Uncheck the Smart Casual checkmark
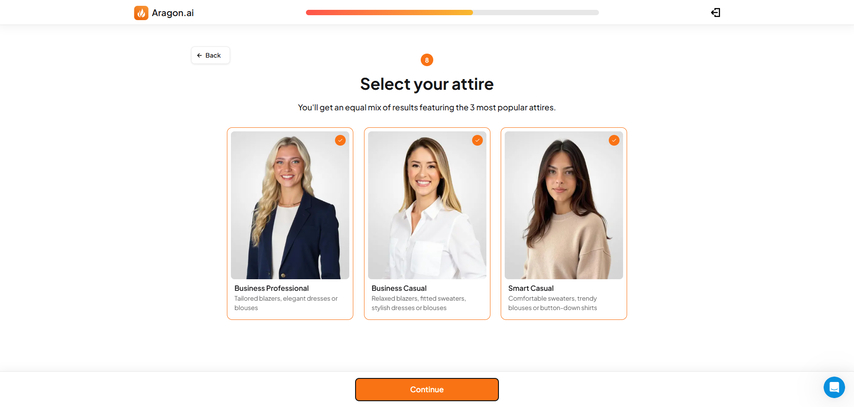 click(x=614, y=141)
